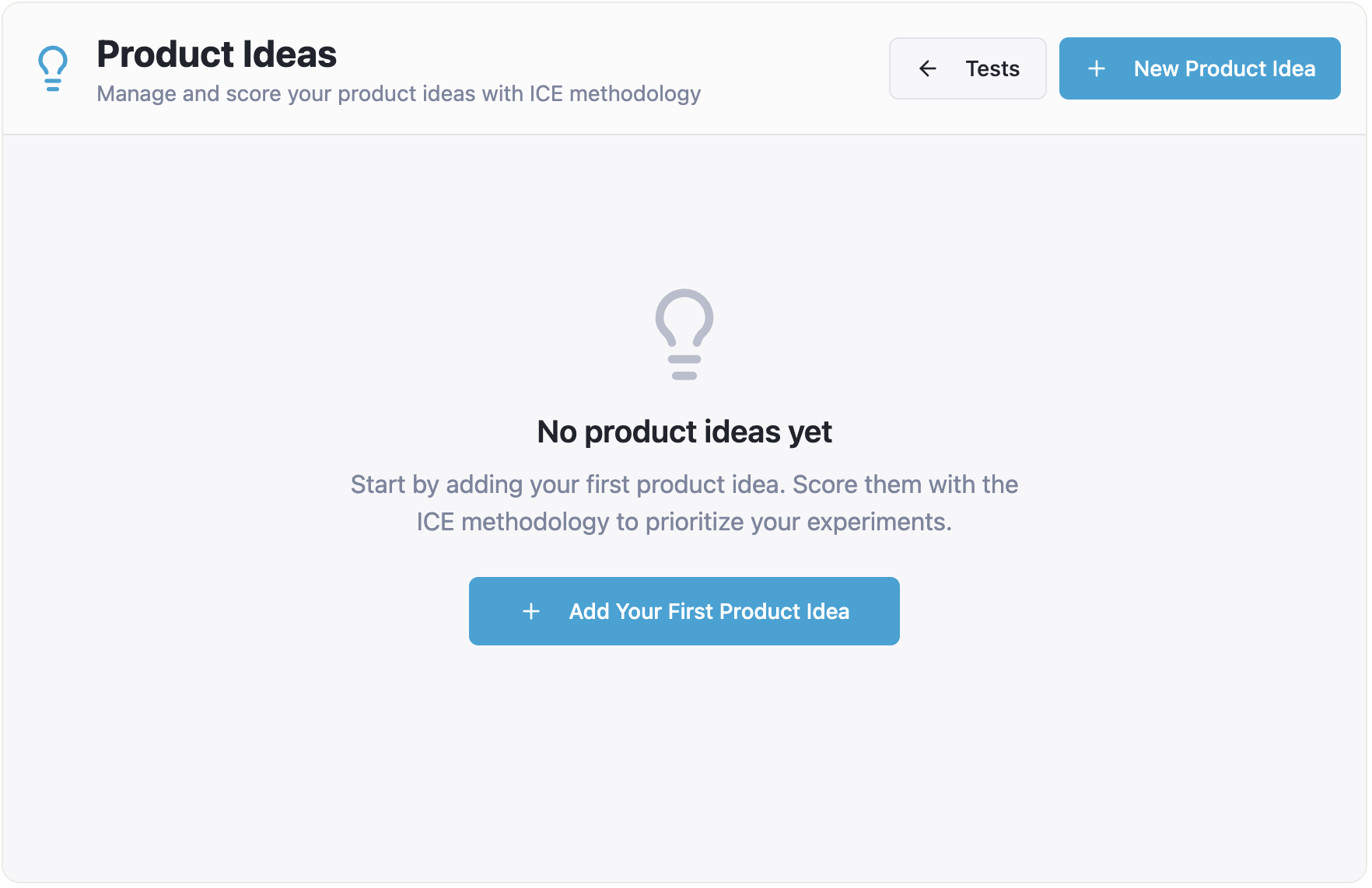
Task: Click the plus icon in New Product Idea
Action: point(1097,68)
